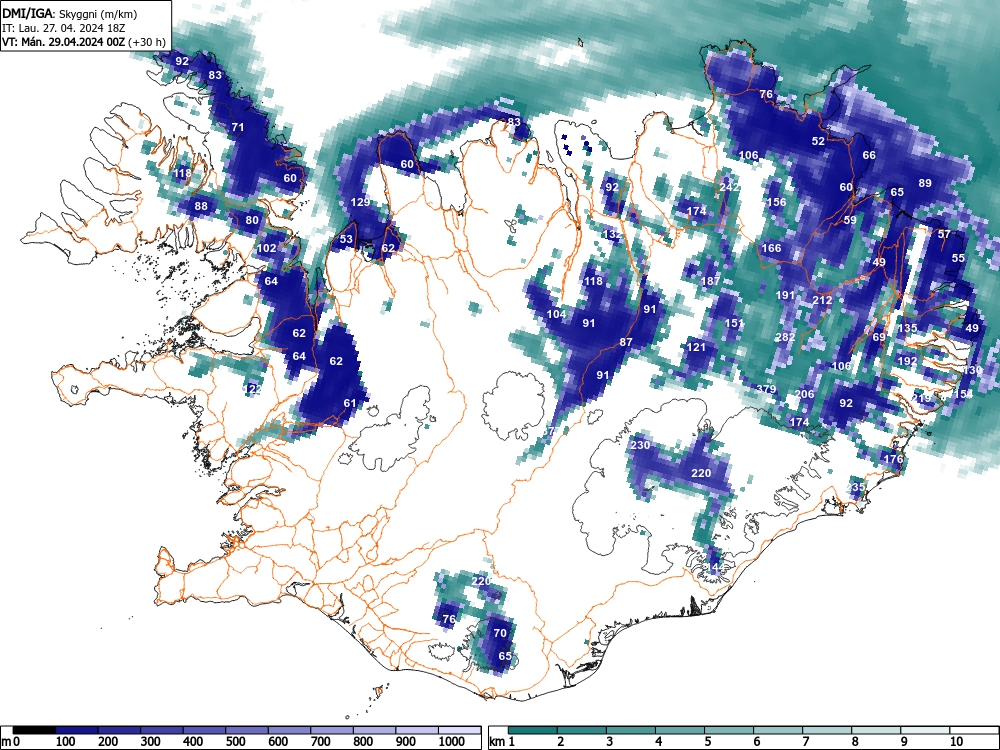Click the '10' label in the km legend
Viewport: 1000px width, 750px height.
tap(955, 742)
